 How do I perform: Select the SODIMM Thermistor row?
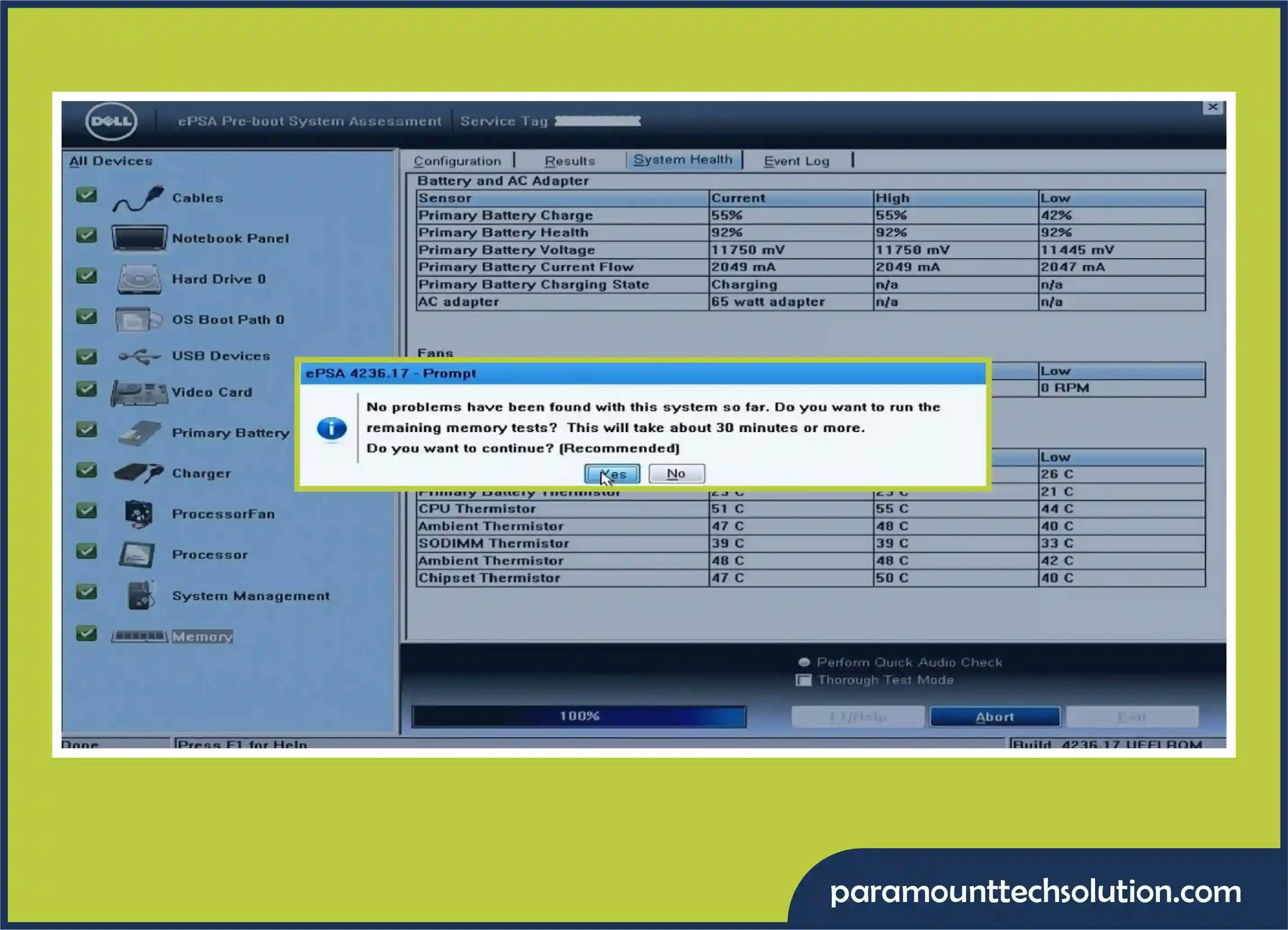(x=811, y=543)
